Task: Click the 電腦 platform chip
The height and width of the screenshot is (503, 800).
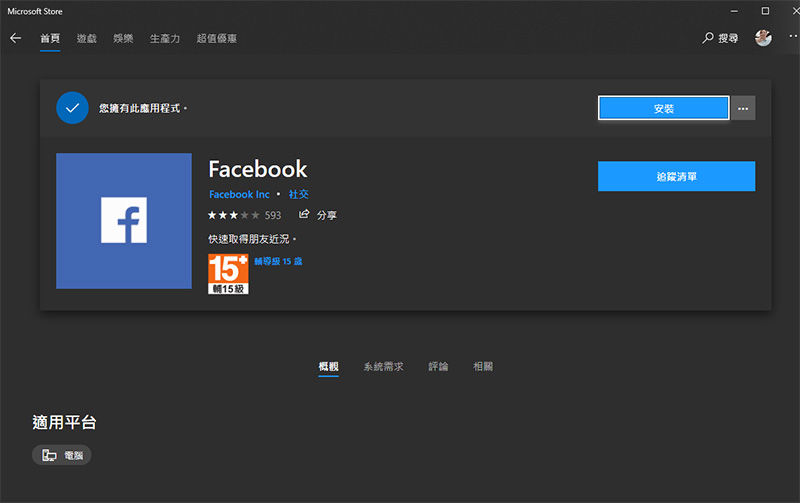Action: (62, 455)
